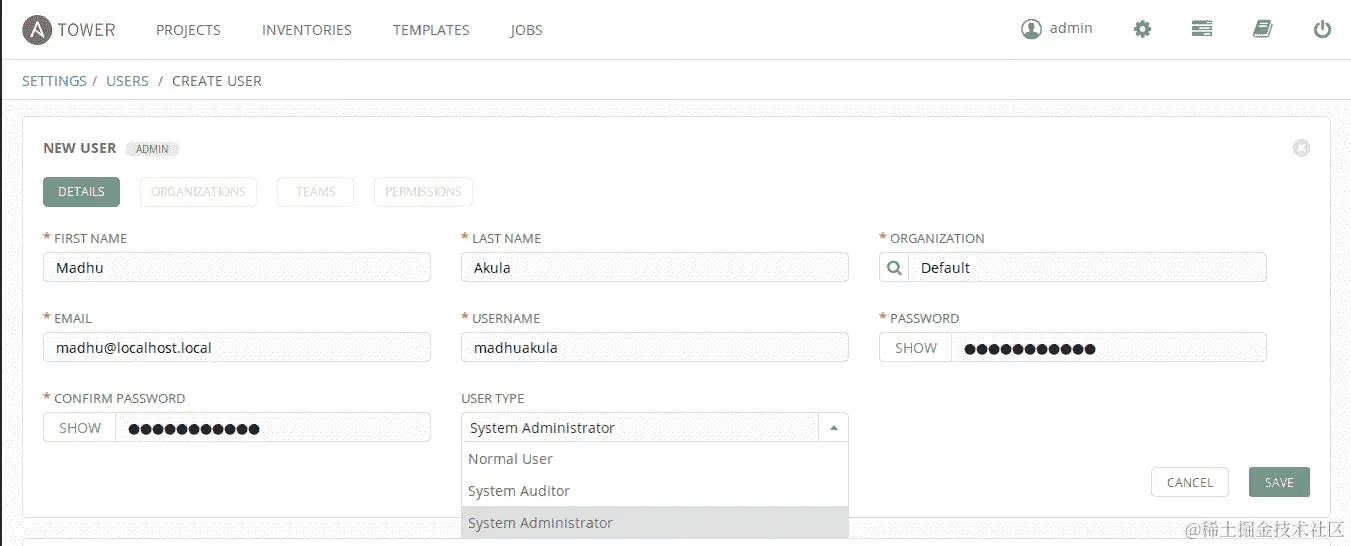Open the settings gear icon
The height and width of the screenshot is (546, 1351).
point(1142,29)
